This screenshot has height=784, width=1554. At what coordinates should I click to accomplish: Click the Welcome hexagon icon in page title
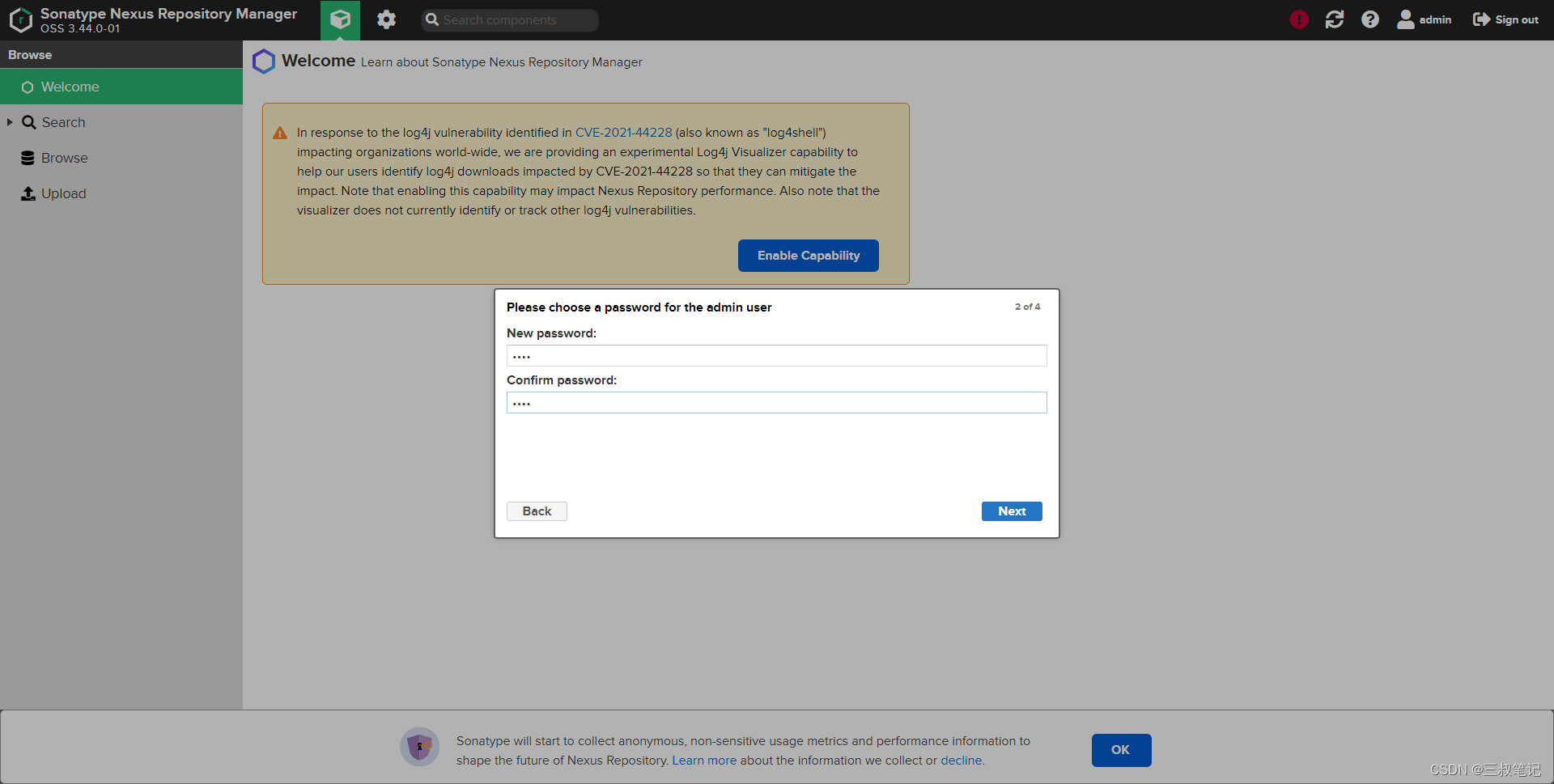264,61
